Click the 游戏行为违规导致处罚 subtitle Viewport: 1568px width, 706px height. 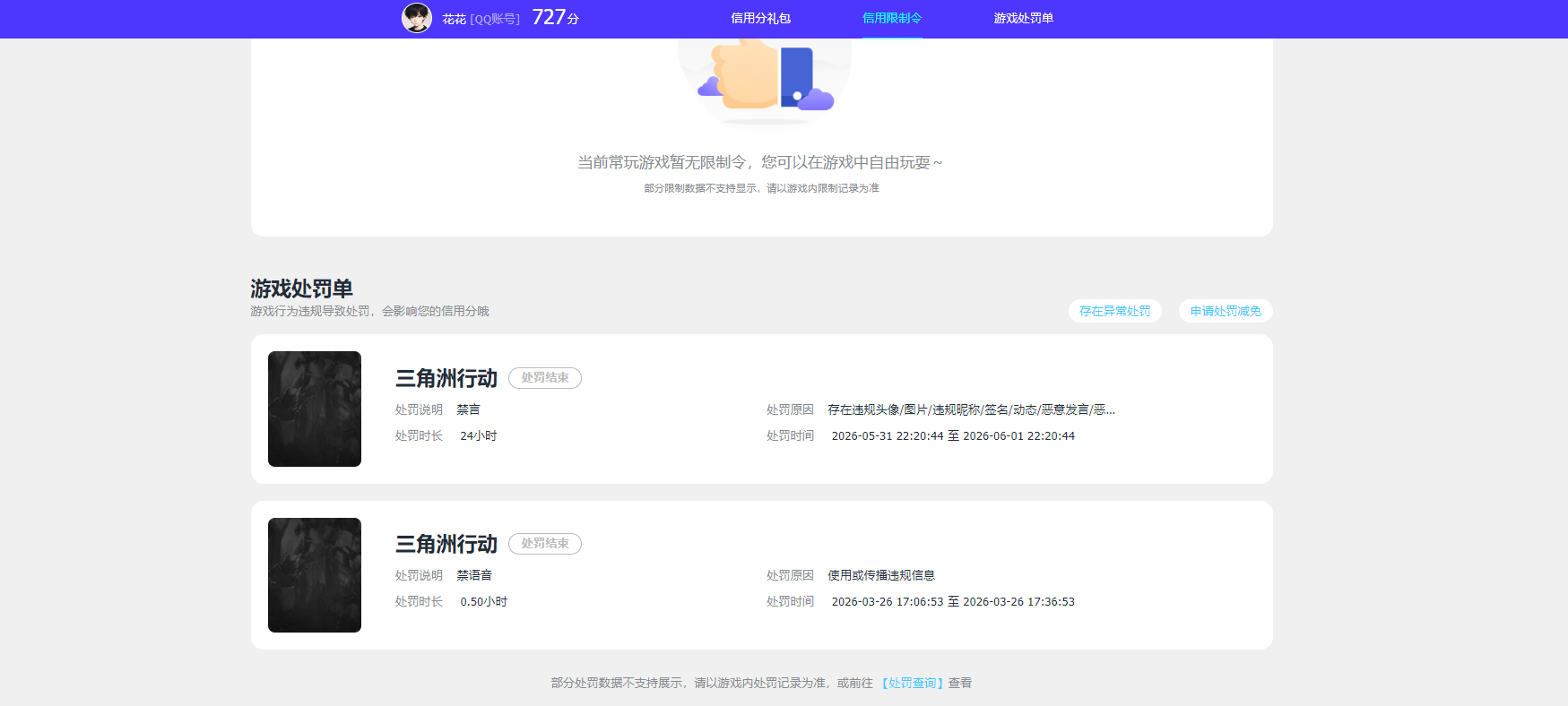click(369, 311)
